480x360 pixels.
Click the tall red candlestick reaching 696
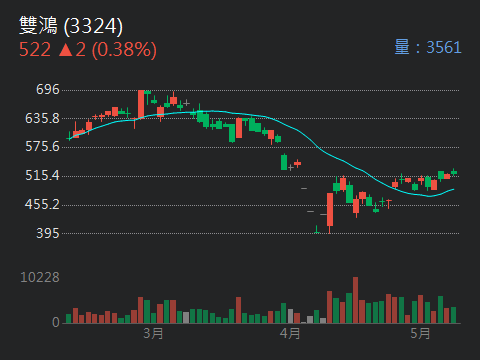141,104
